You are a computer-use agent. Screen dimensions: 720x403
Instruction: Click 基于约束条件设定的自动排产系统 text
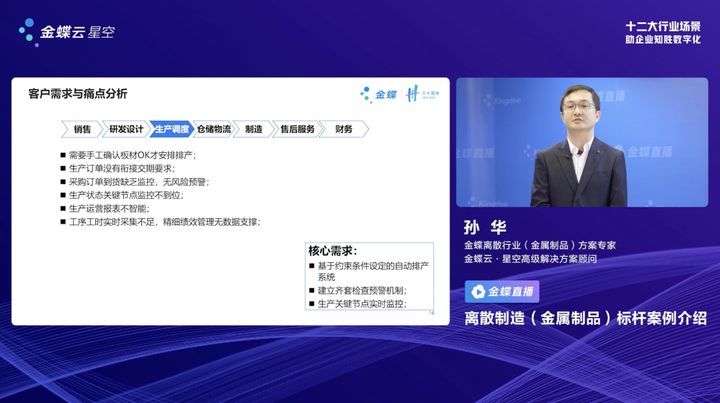(x=373, y=271)
